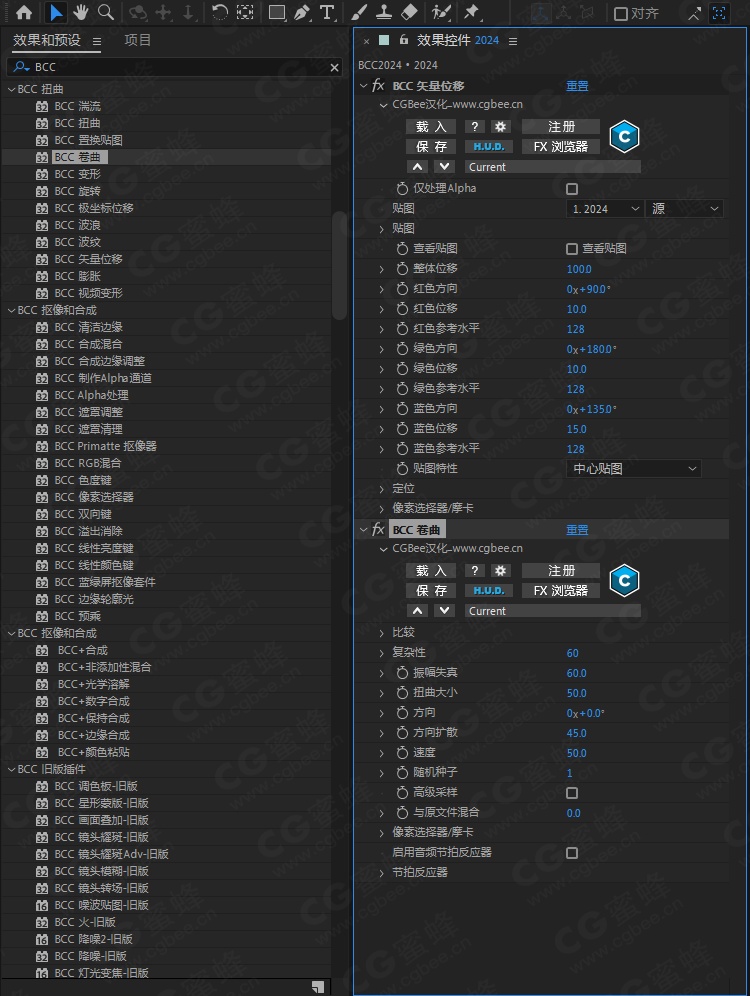The height and width of the screenshot is (996, 750).
Task: Select the Type text tool
Action: [326, 12]
